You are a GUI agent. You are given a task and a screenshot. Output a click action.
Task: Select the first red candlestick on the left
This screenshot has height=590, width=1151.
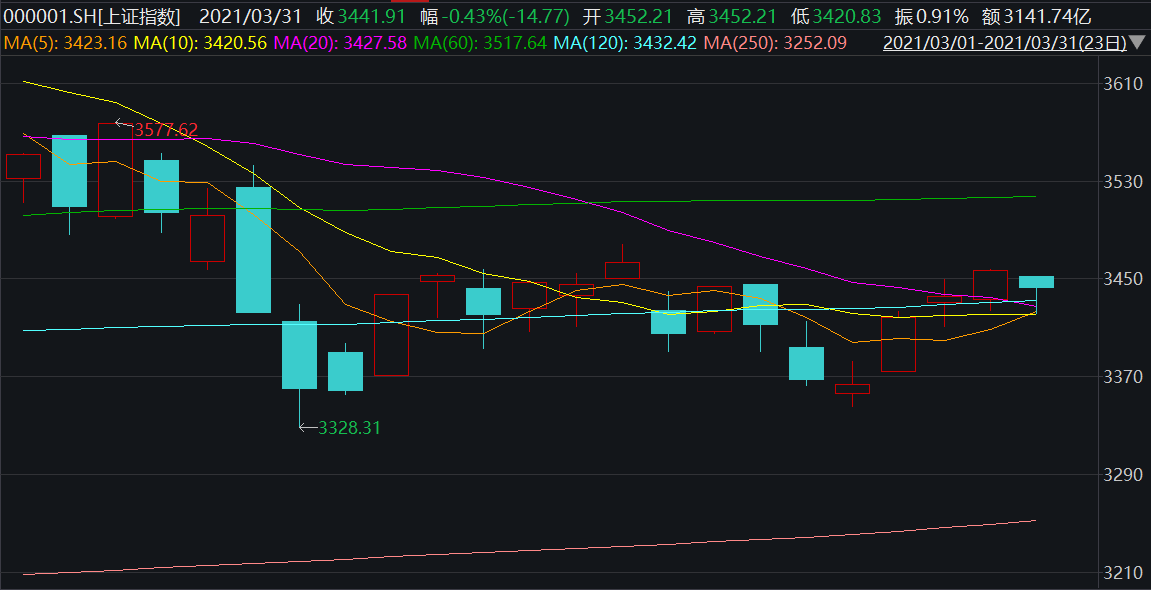23,166
